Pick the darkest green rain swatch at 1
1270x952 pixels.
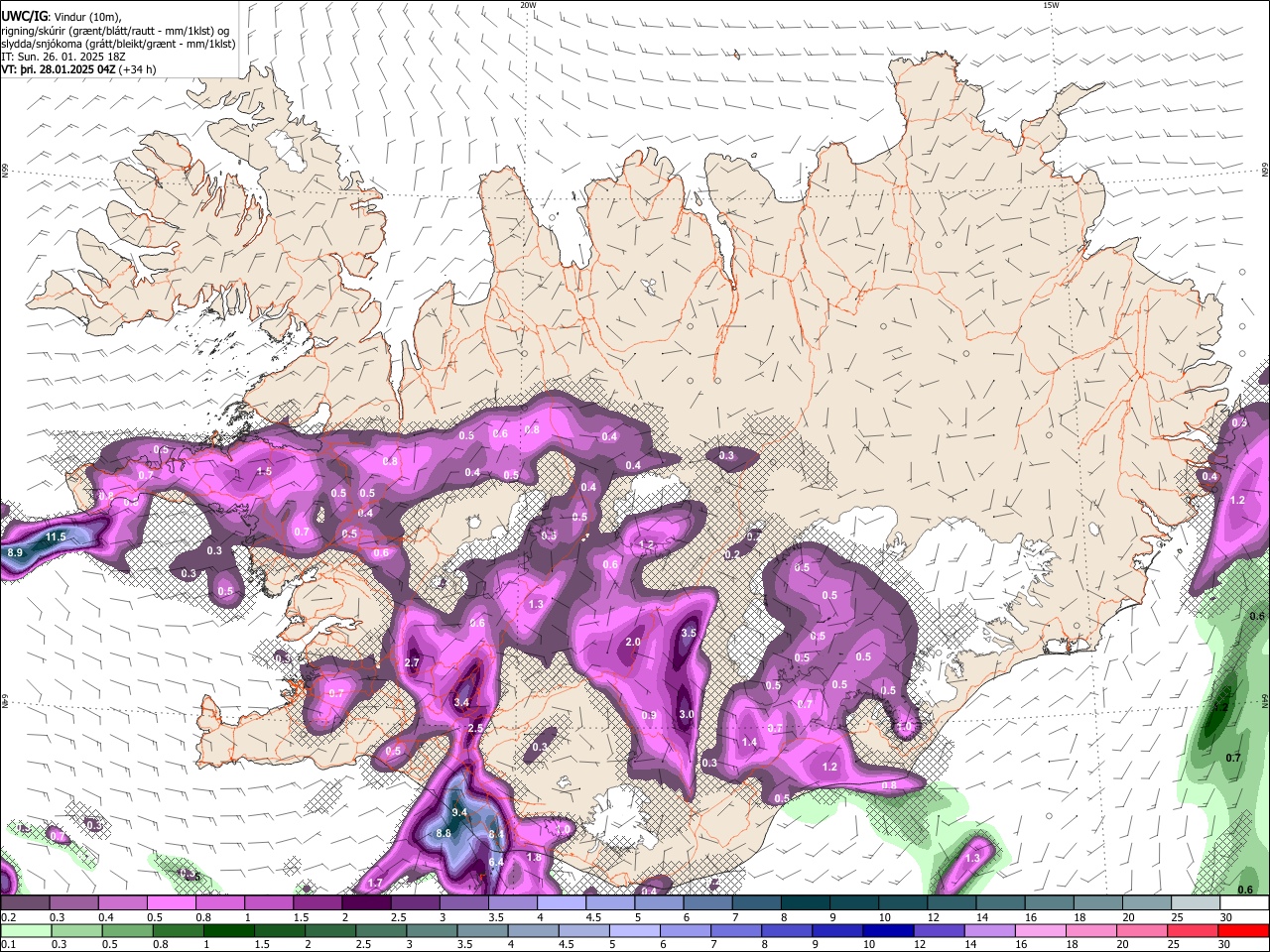point(229,930)
